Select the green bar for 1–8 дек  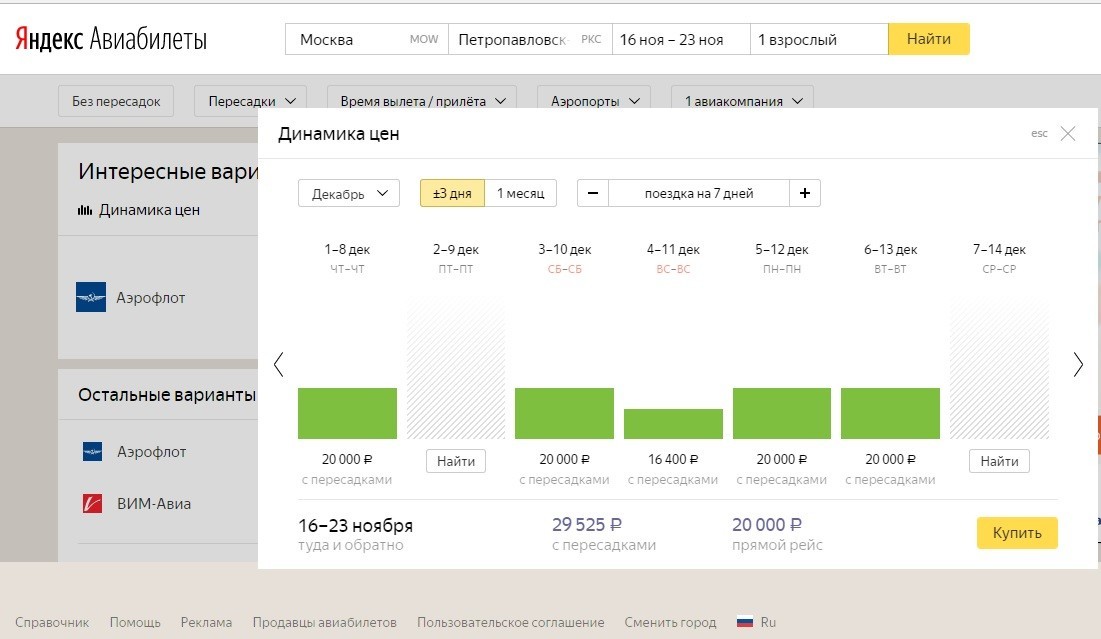click(347, 414)
